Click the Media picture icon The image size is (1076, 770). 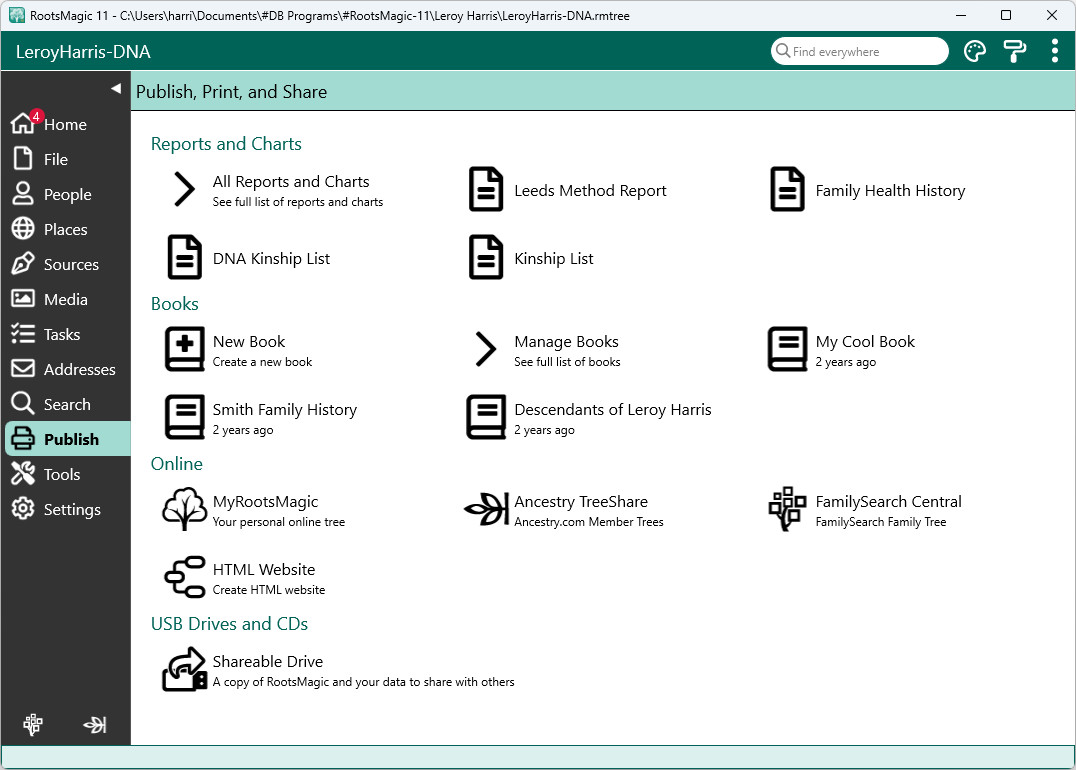coord(23,298)
